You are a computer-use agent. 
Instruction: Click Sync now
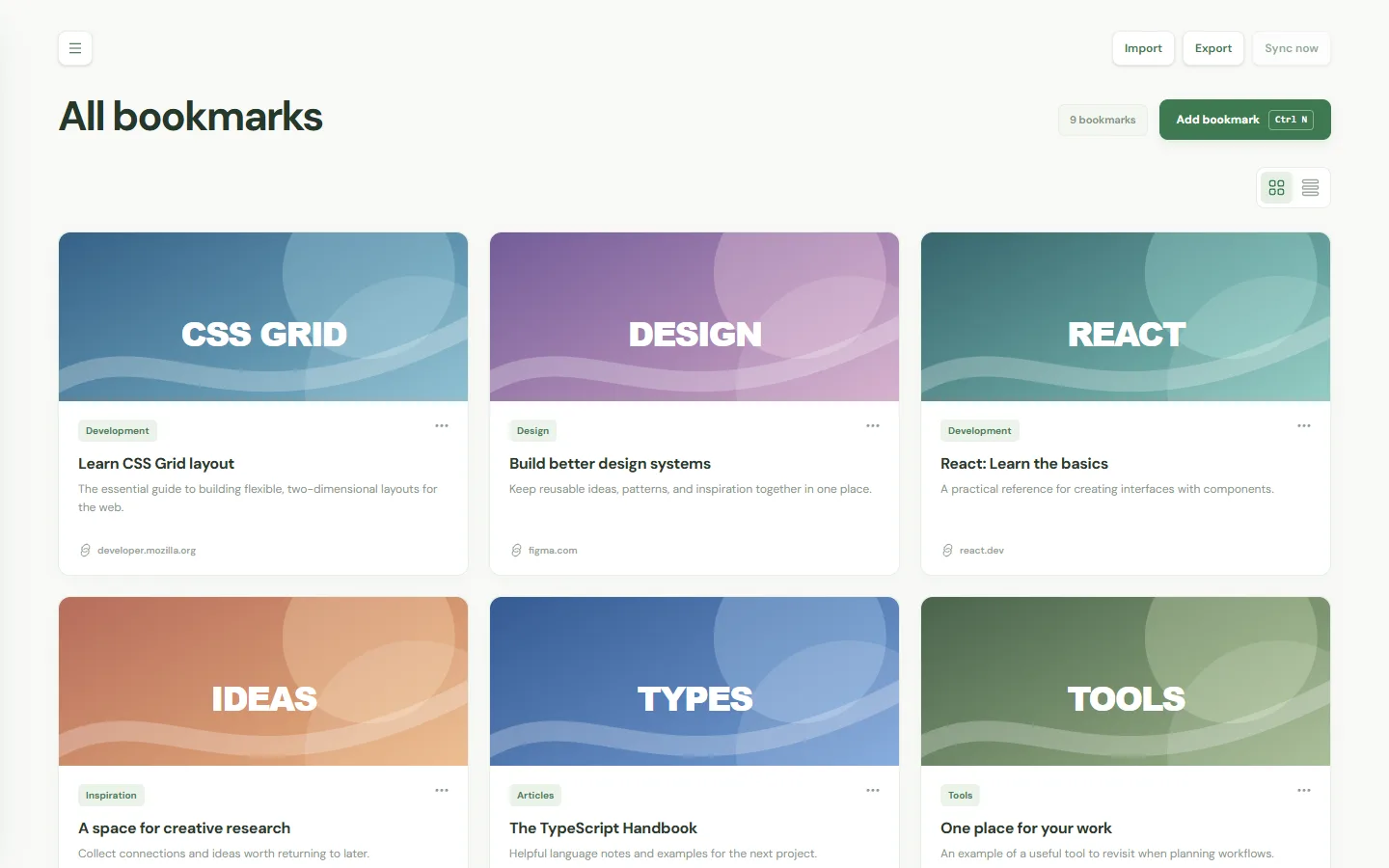click(1292, 48)
